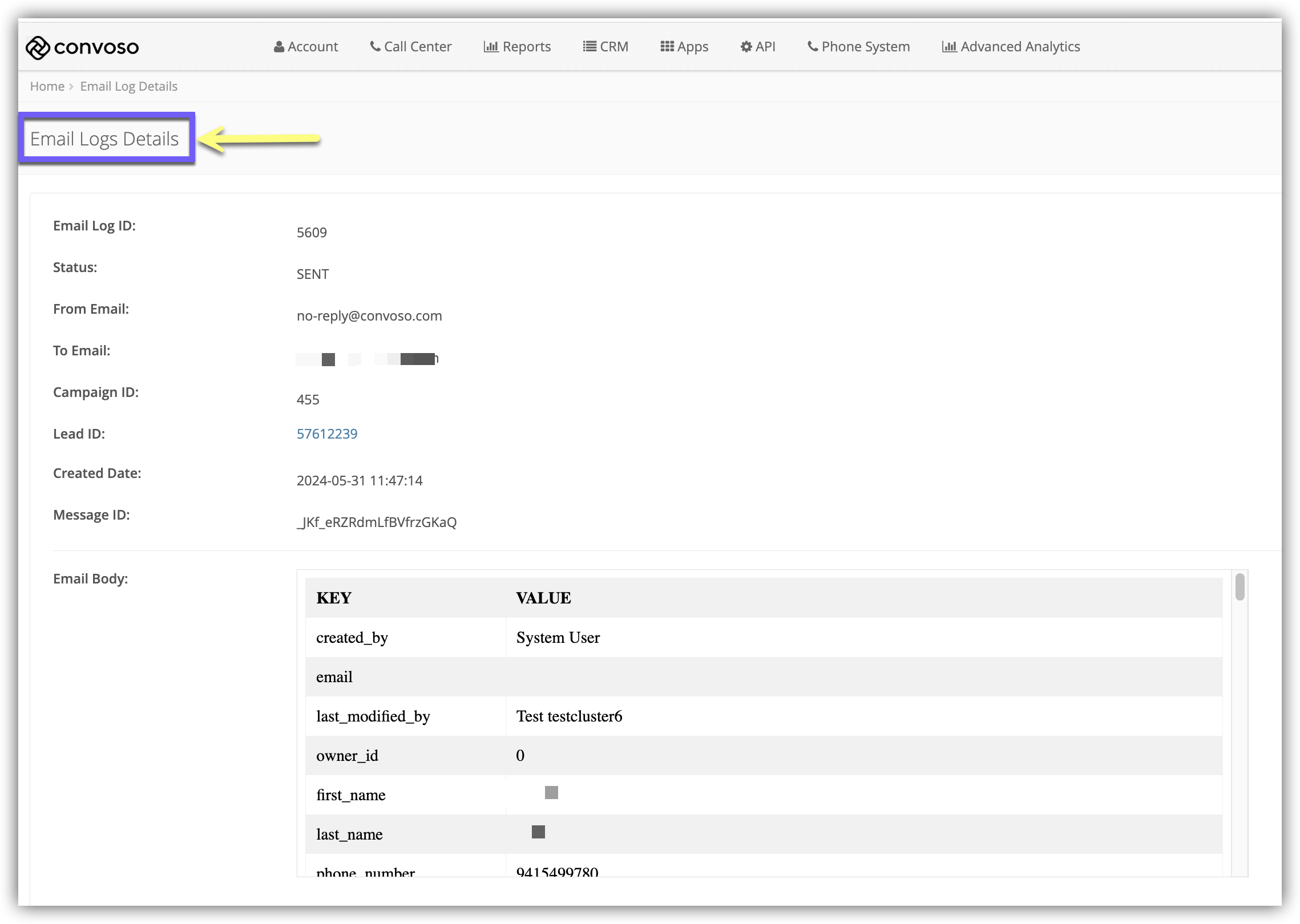Click the Apps grid icon
This screenshot has height=924, width=1300.
point(667,47)
